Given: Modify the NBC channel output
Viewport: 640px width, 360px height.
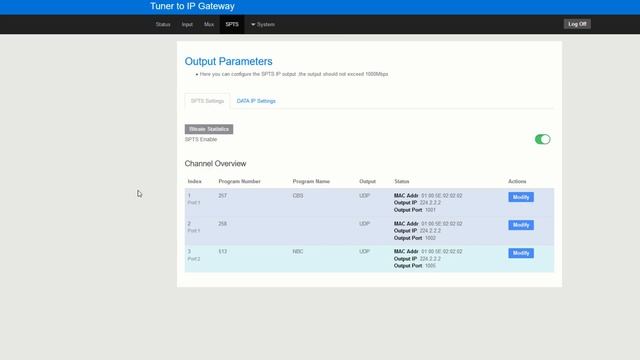Looking at the screenshot, I should tap(521, 253).
